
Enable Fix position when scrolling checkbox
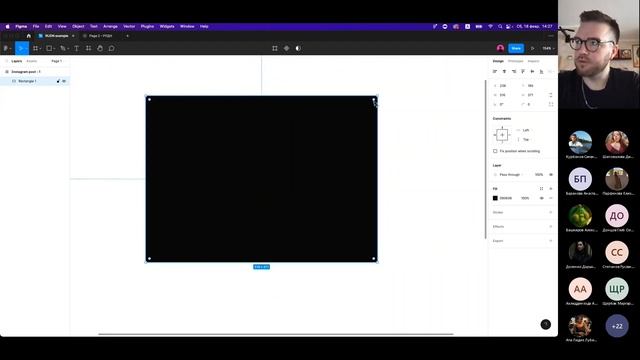pos(495,151)
